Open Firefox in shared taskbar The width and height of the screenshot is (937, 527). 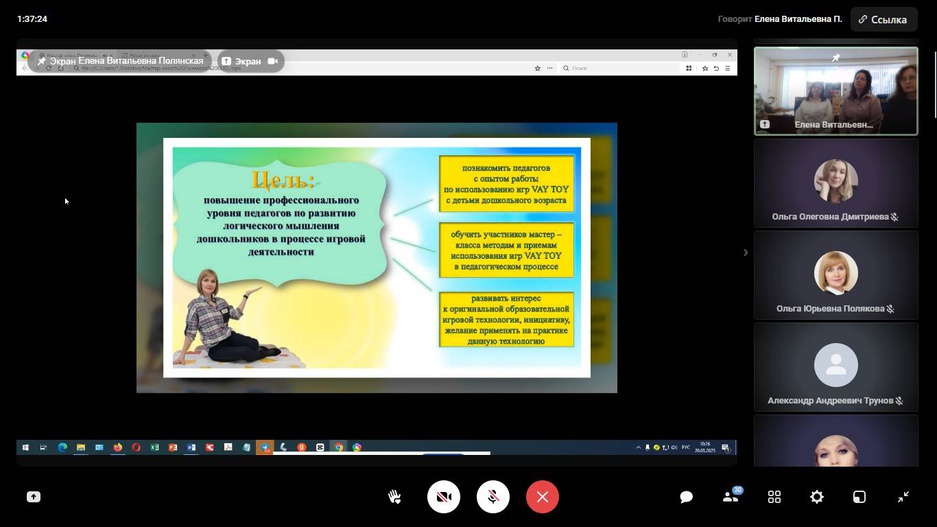pyautogui.click(x=118, y=447)
